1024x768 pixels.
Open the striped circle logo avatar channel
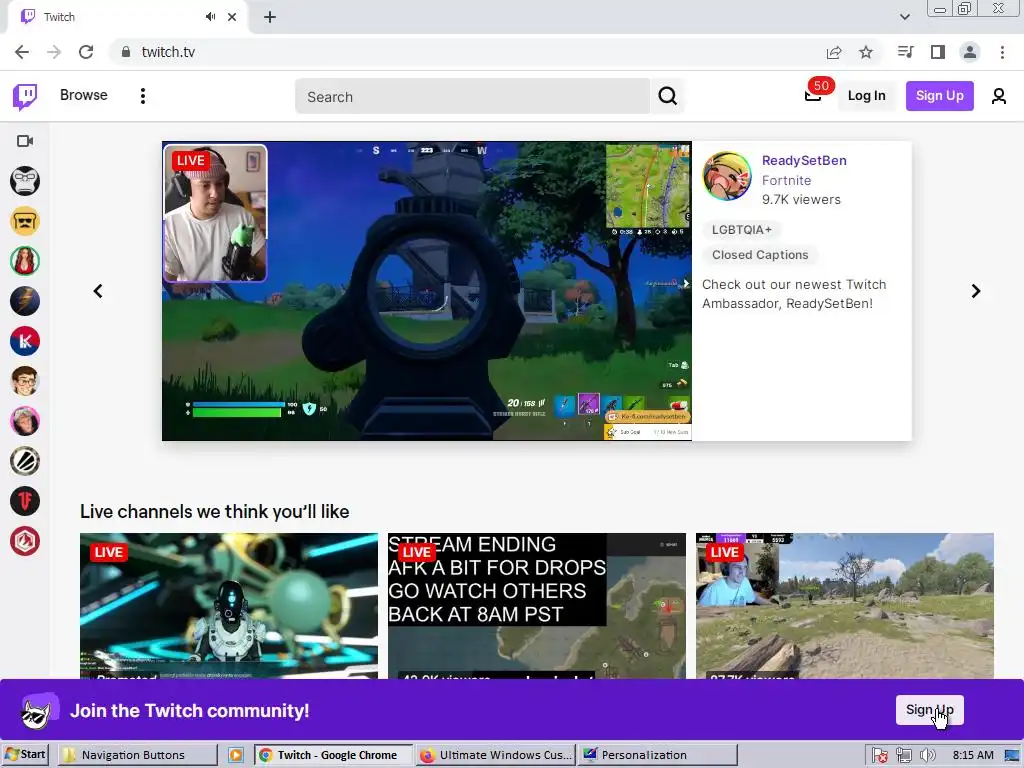click(25, 462)
